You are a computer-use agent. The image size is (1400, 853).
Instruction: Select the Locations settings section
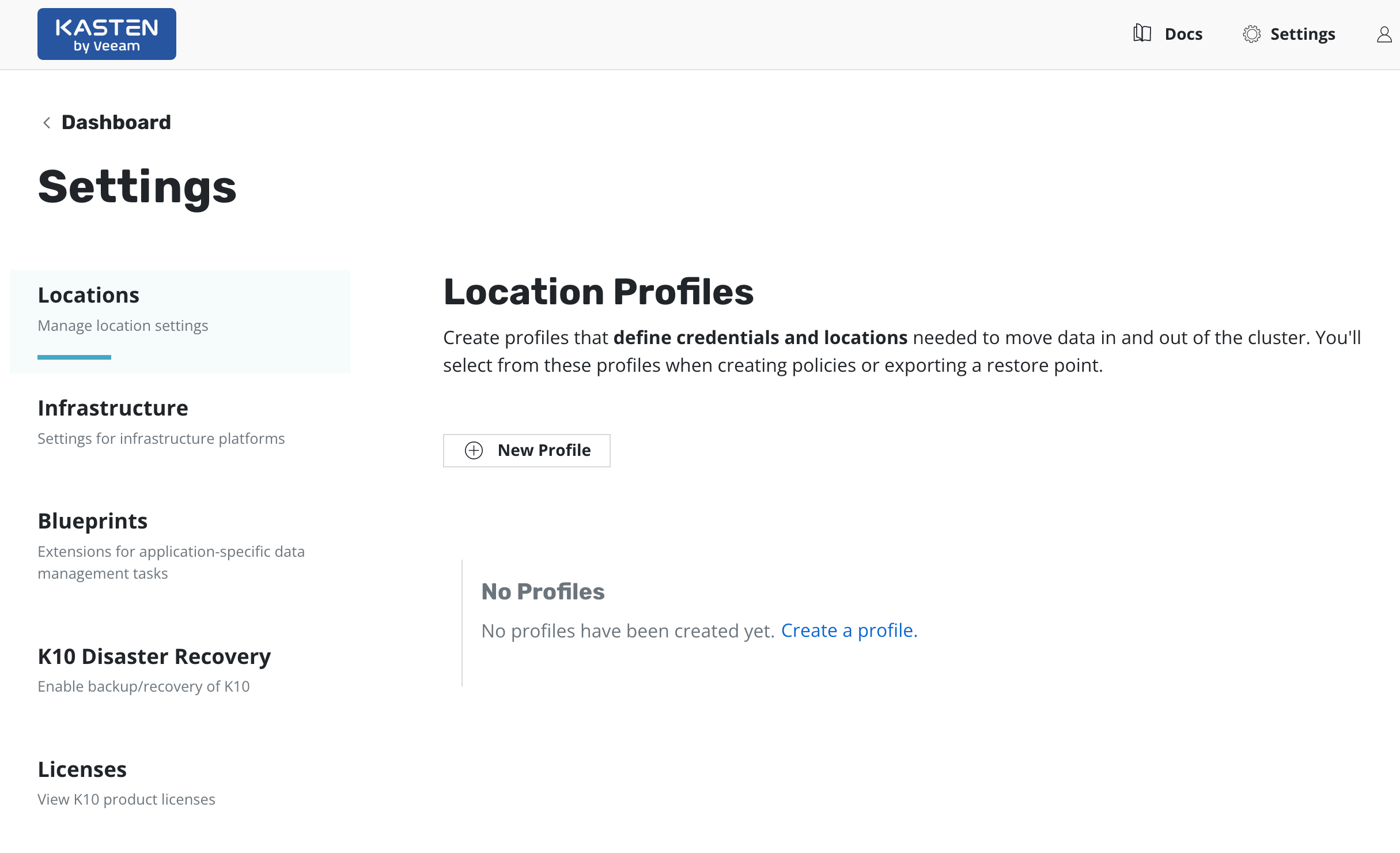pos(89,295)
